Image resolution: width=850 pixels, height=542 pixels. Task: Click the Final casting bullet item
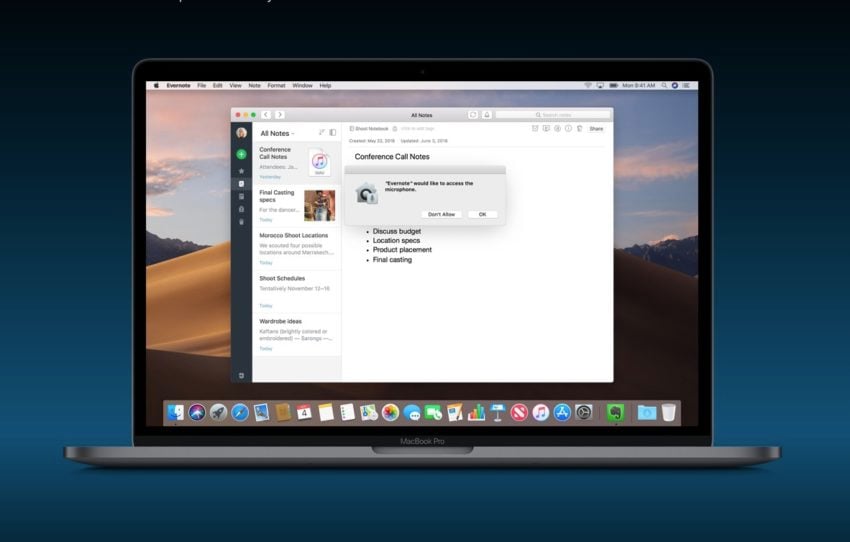click(392, 260)
